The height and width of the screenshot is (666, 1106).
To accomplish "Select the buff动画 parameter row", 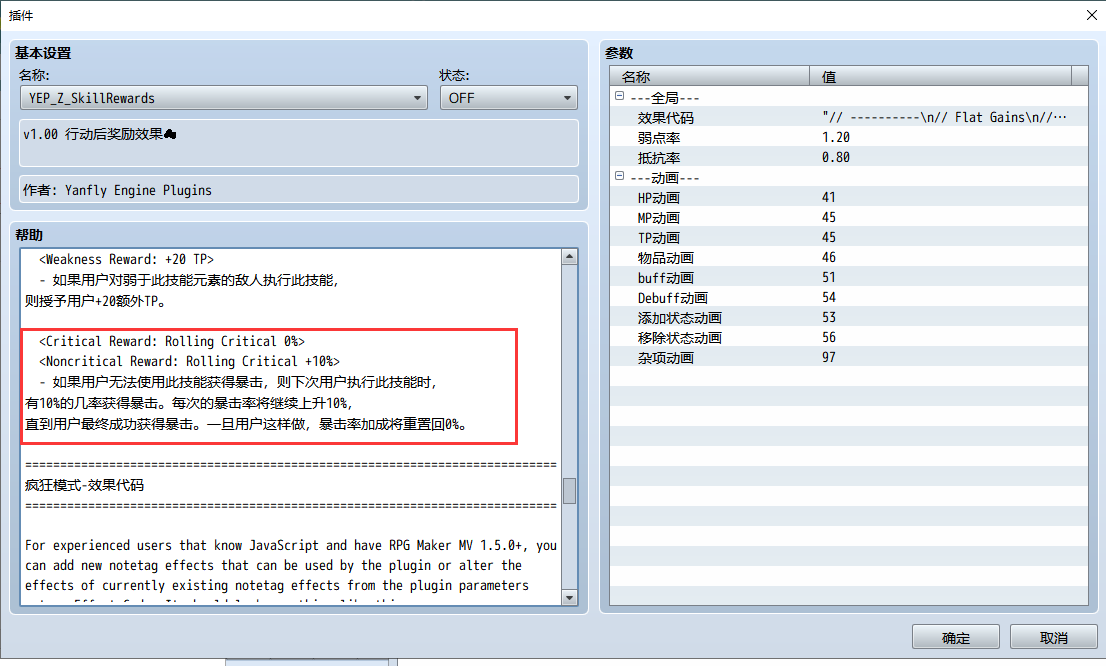I will tap(849, 277).
